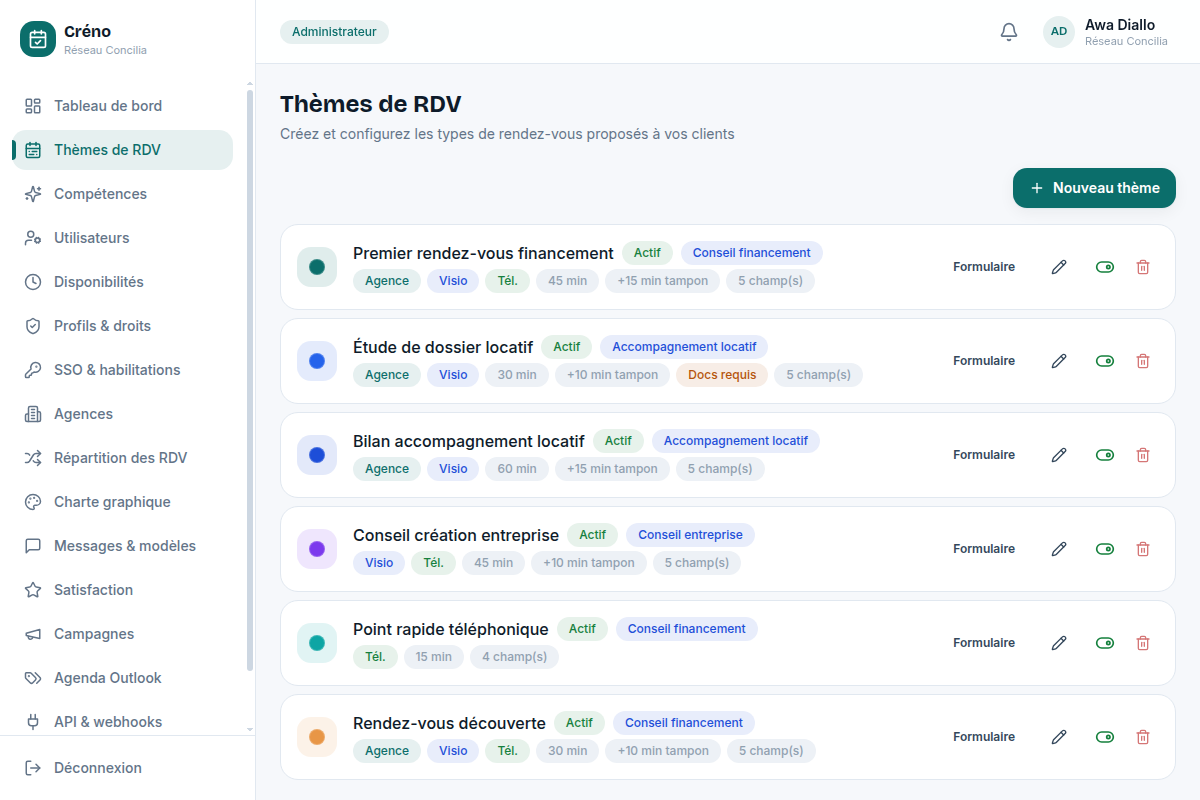
Task: Delete Conseil création entreprise theme
Action: point(1143,549)
